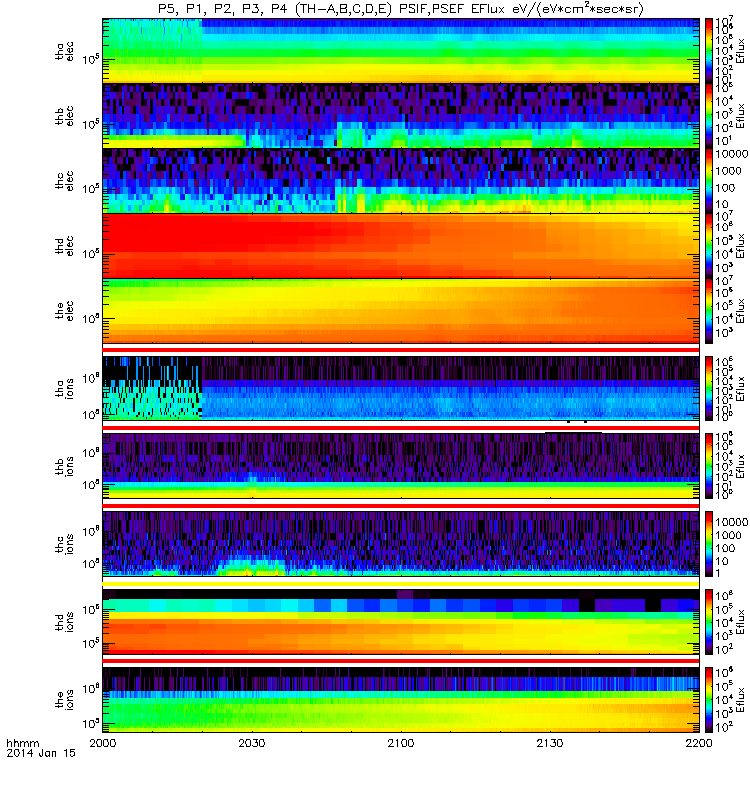Click inside the tha elec spectrogram panel
The height and width of the screenshot is (800, 750).
(401, 51)
